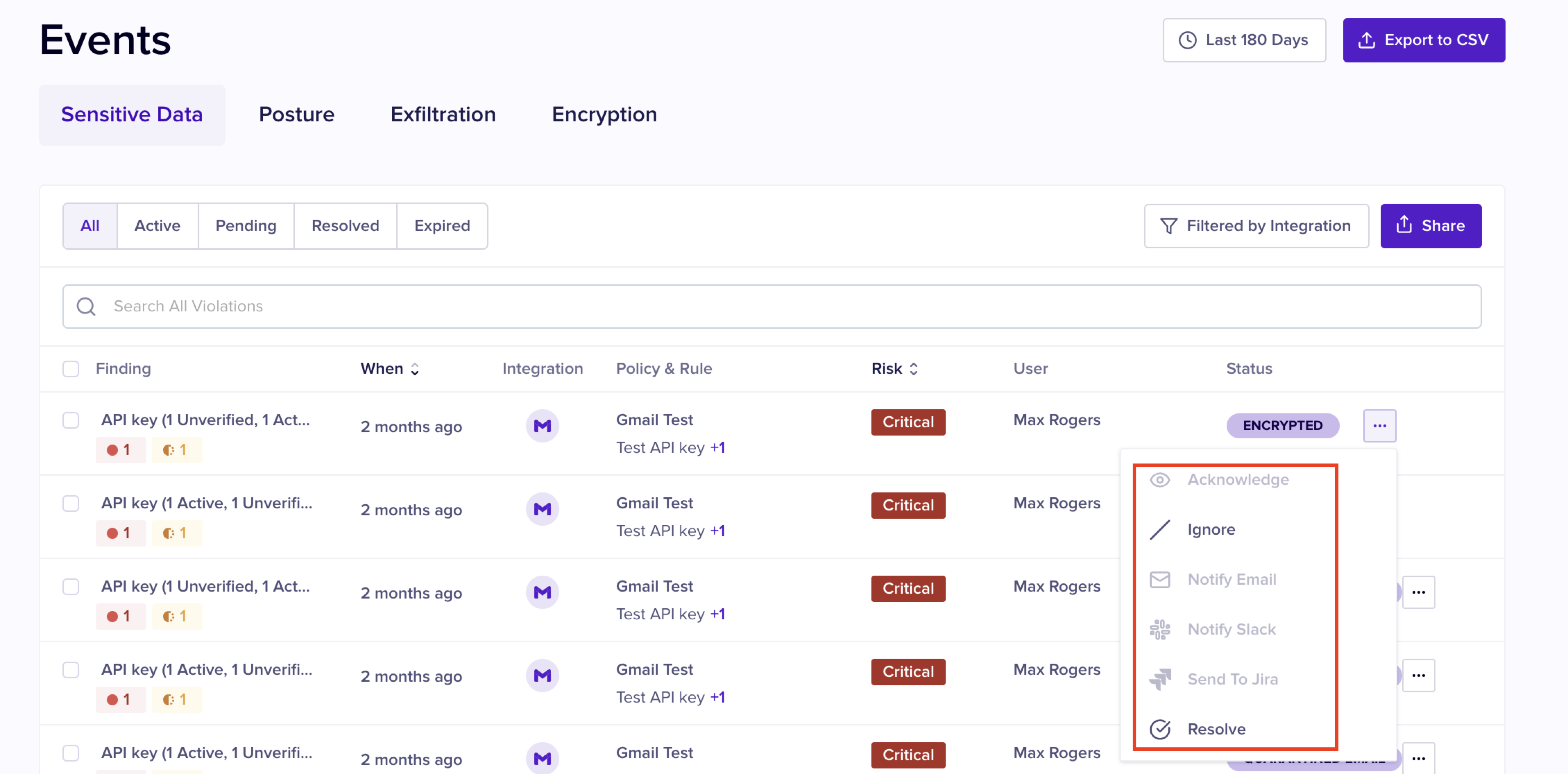This screenshot has width=1568, height=774.
Task: Click the magnifier icon in search bar
Action: (x=86, y=306)
